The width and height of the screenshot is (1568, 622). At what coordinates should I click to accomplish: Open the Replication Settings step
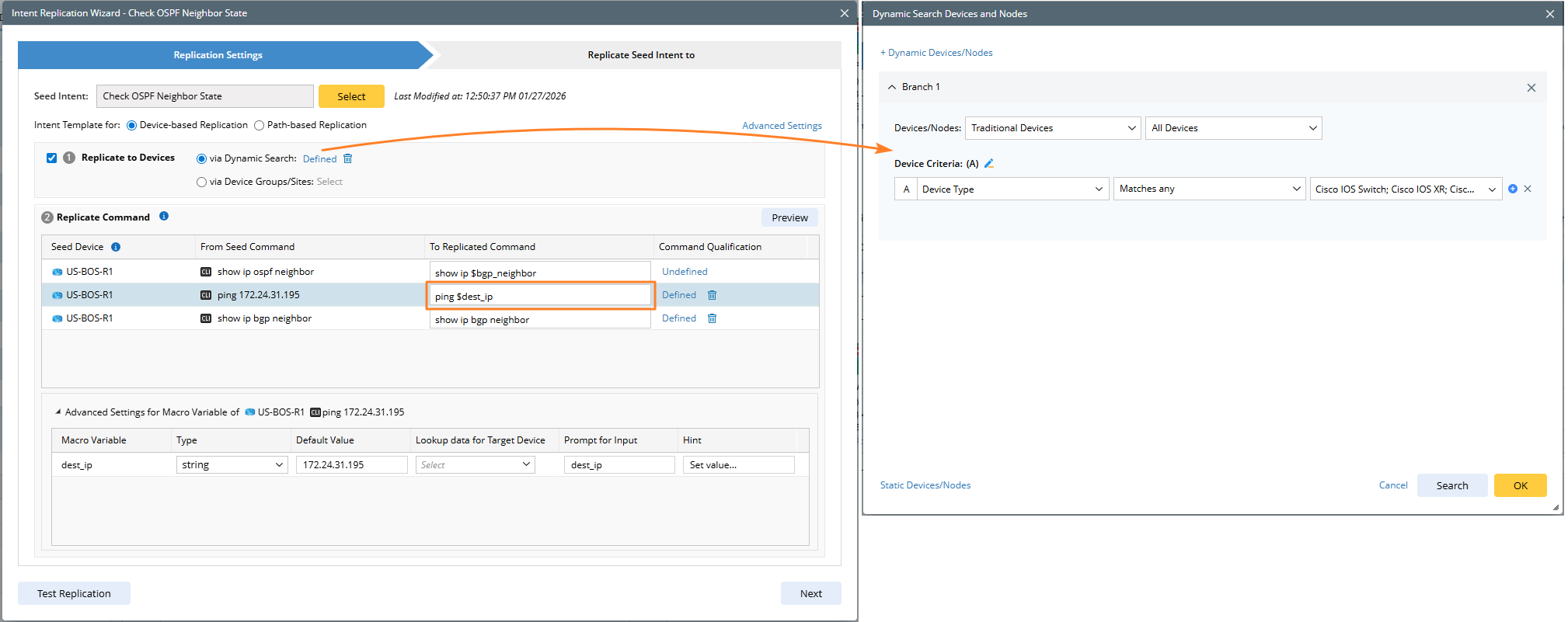(218, 55)
